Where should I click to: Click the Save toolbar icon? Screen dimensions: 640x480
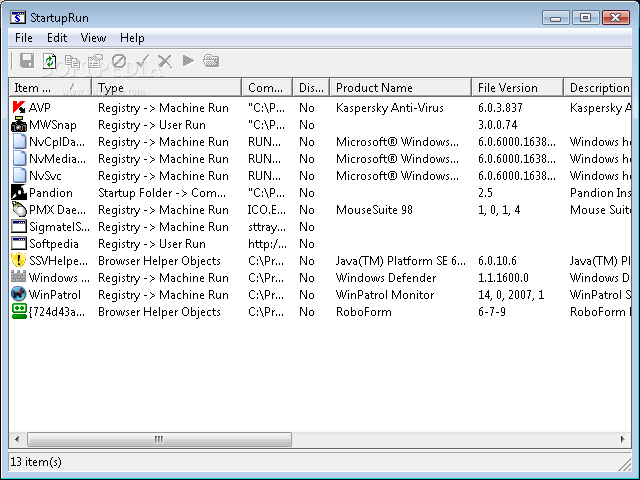point(27,61)
